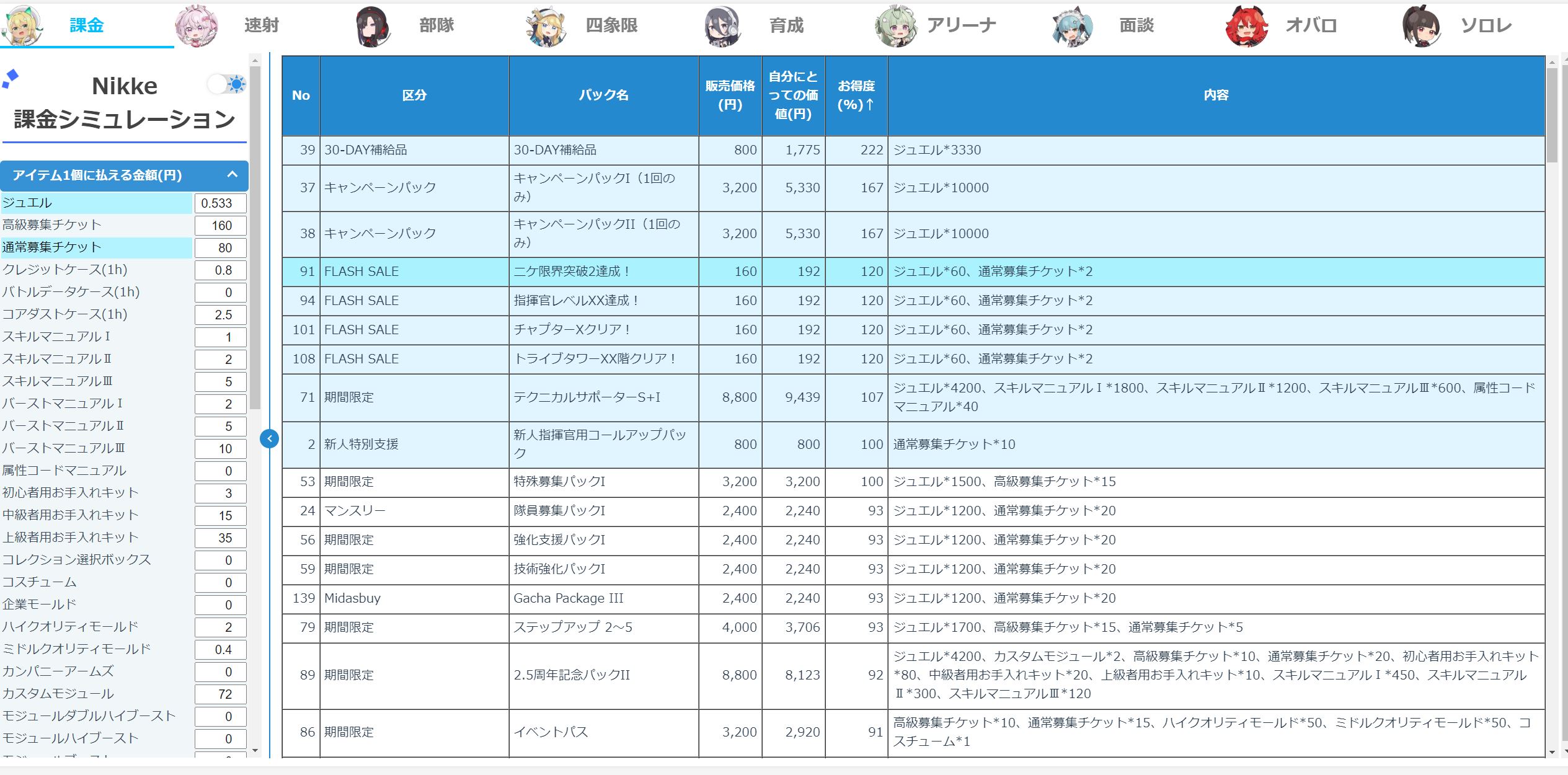Open the ソロレ tab
Viewport: 1568px width, 775px height.
1486,25
